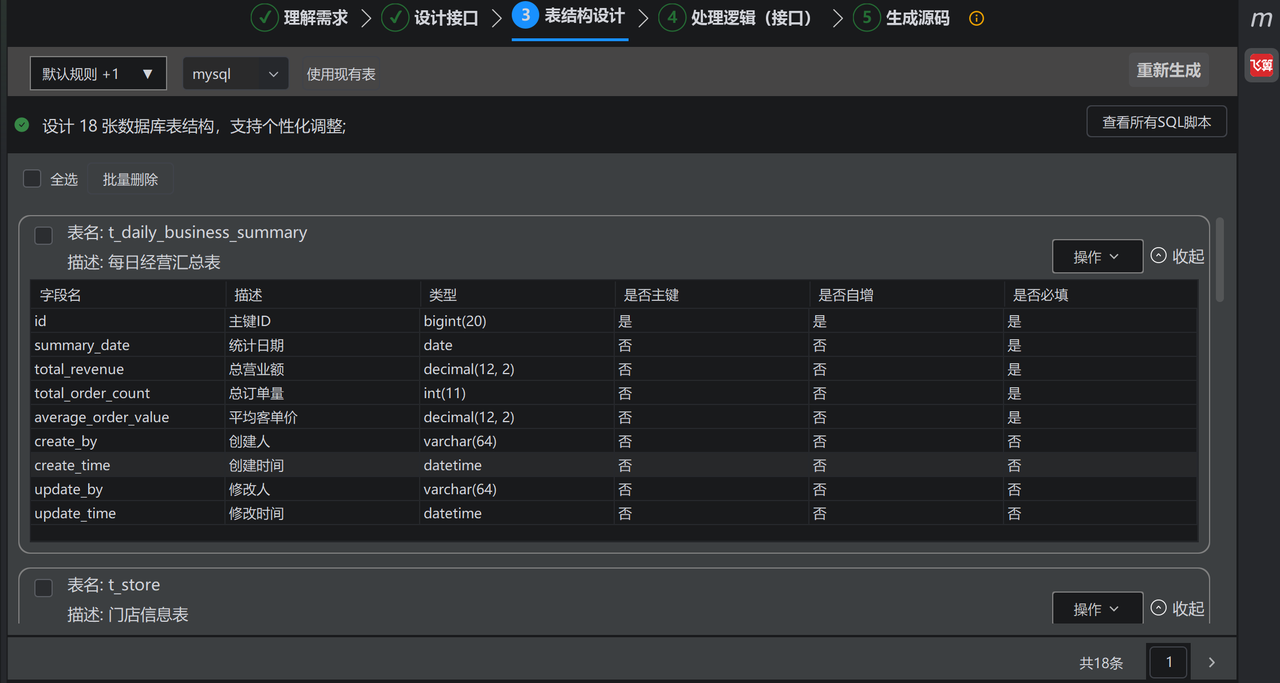Click the 平均客单价 description cell
This screenshot has width=1280, height=683.
point(323,417)
